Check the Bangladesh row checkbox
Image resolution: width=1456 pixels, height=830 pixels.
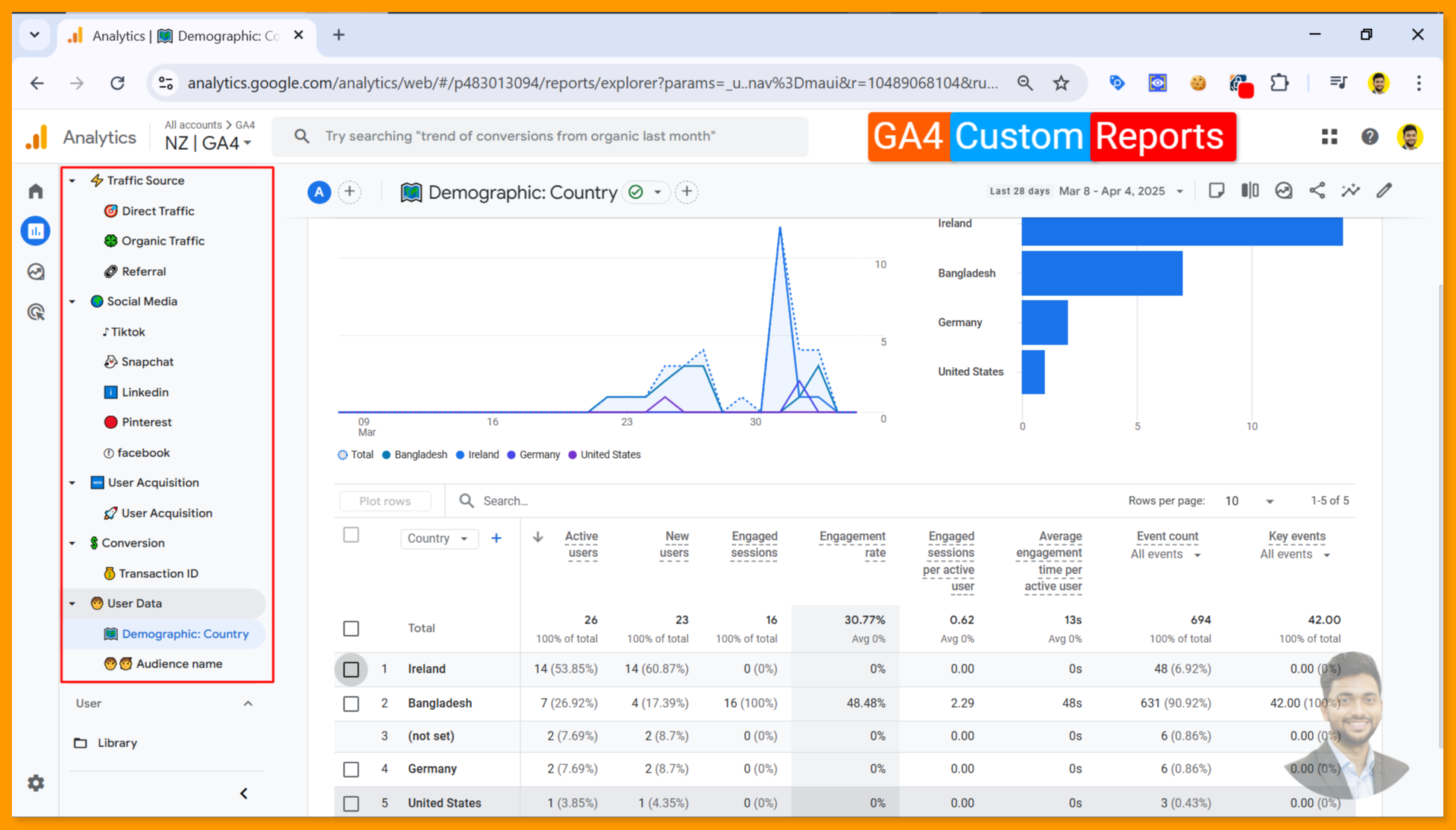(351, 703)
